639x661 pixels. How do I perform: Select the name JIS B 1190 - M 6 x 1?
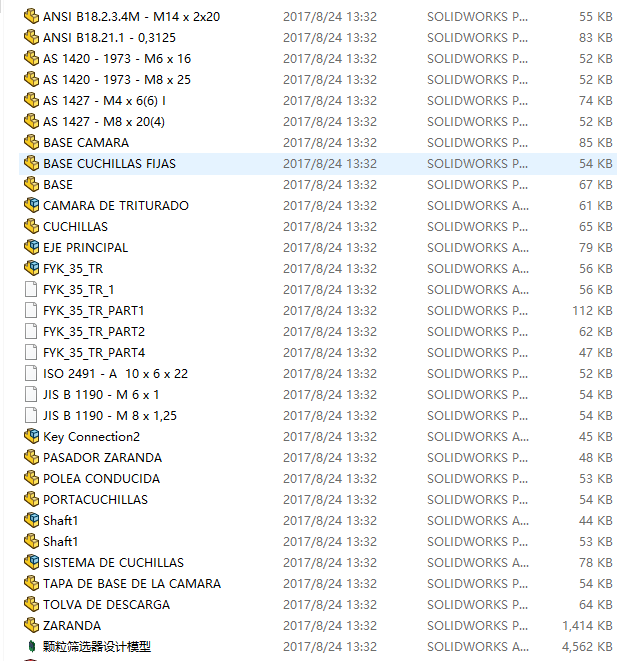pos(101,395)
